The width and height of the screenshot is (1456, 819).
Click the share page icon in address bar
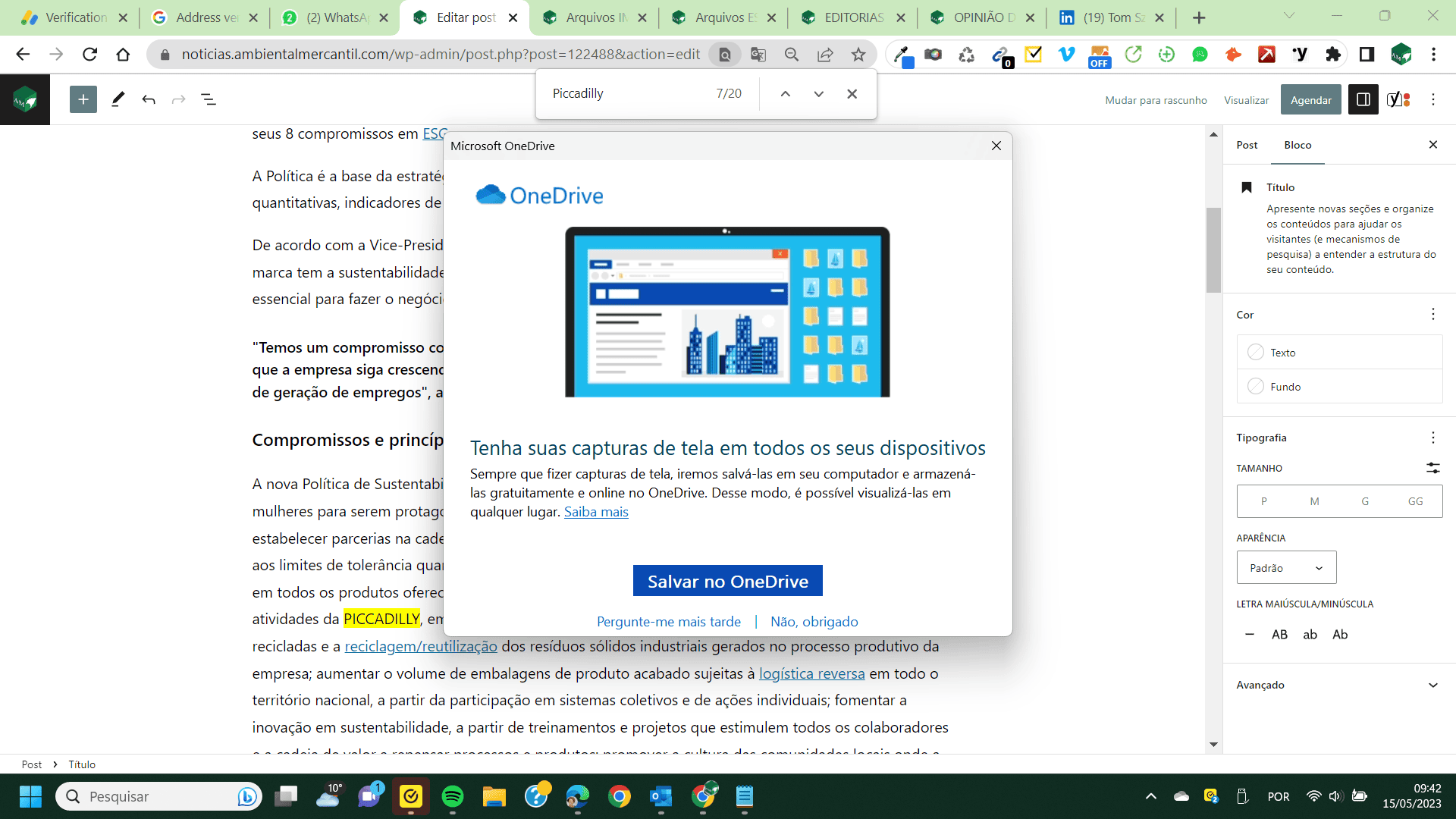tap(825, 54)
